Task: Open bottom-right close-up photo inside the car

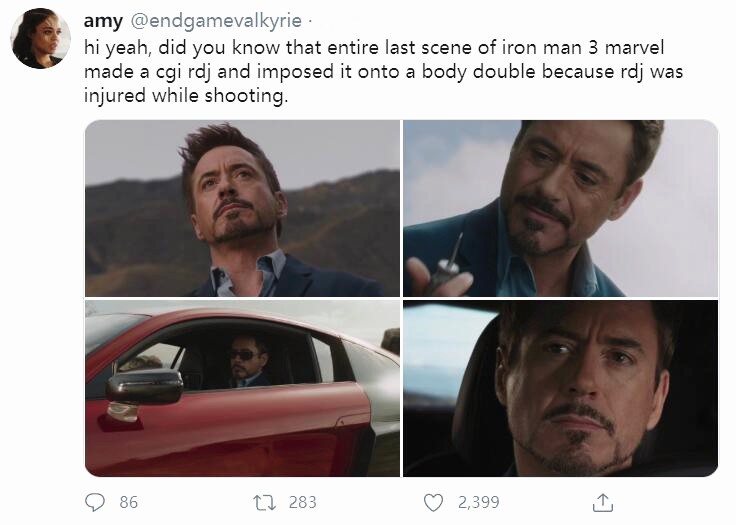Action: click(x=560, y=388)
